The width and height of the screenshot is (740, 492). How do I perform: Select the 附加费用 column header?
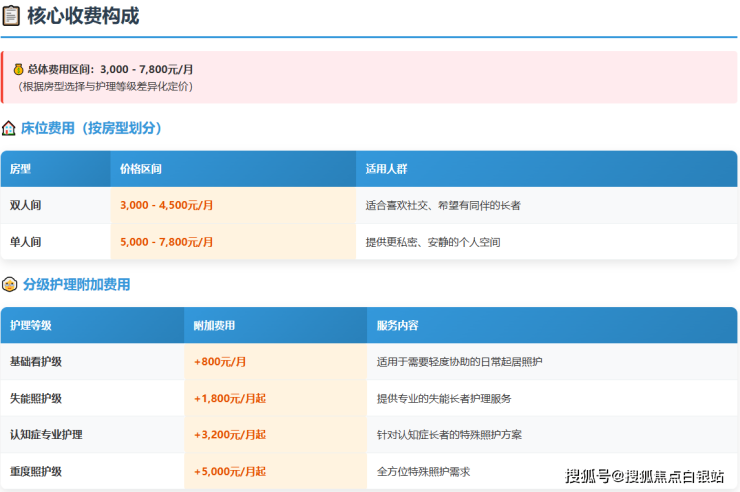point(215,325)
